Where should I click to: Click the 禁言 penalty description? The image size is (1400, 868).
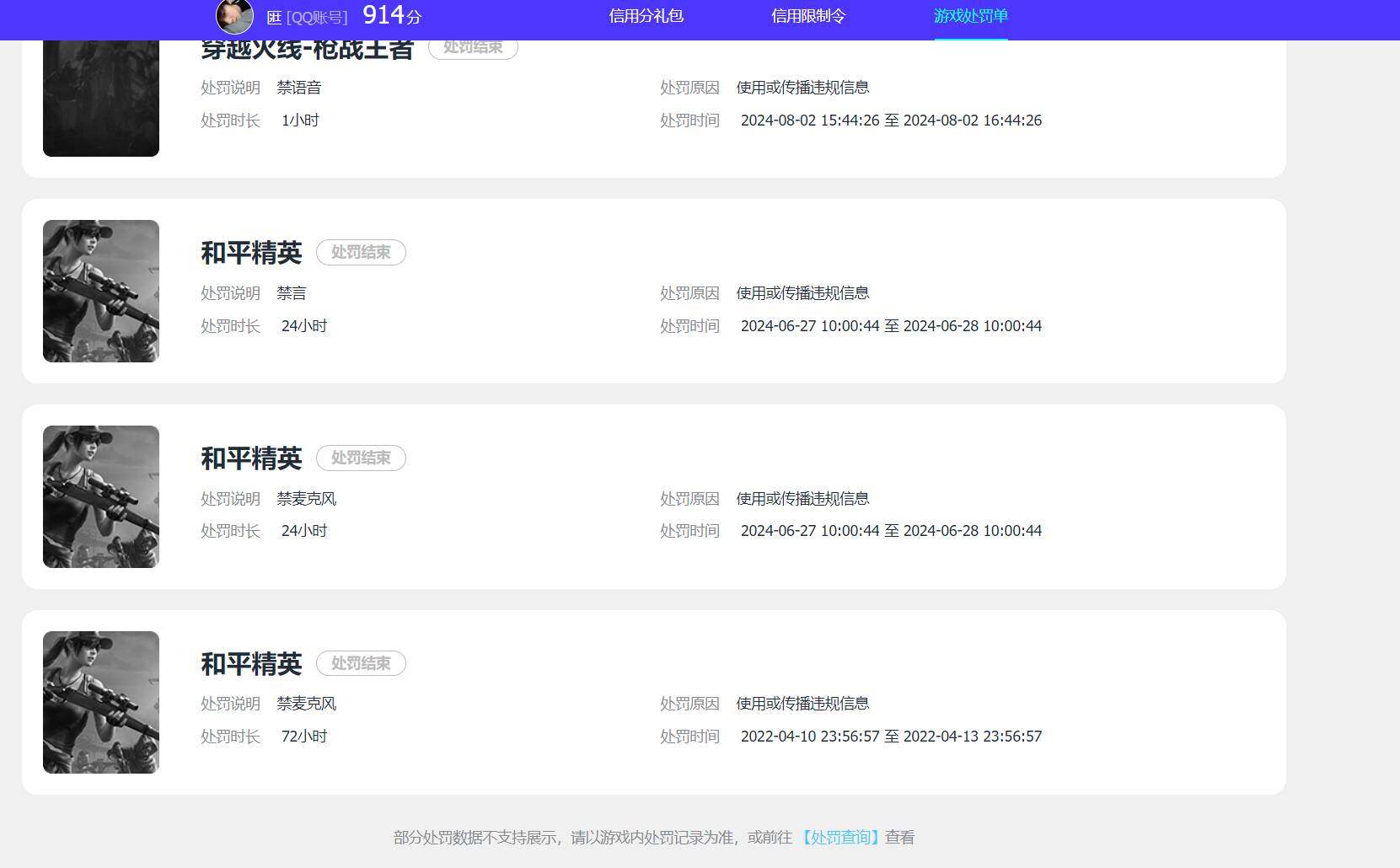(292, 293)
